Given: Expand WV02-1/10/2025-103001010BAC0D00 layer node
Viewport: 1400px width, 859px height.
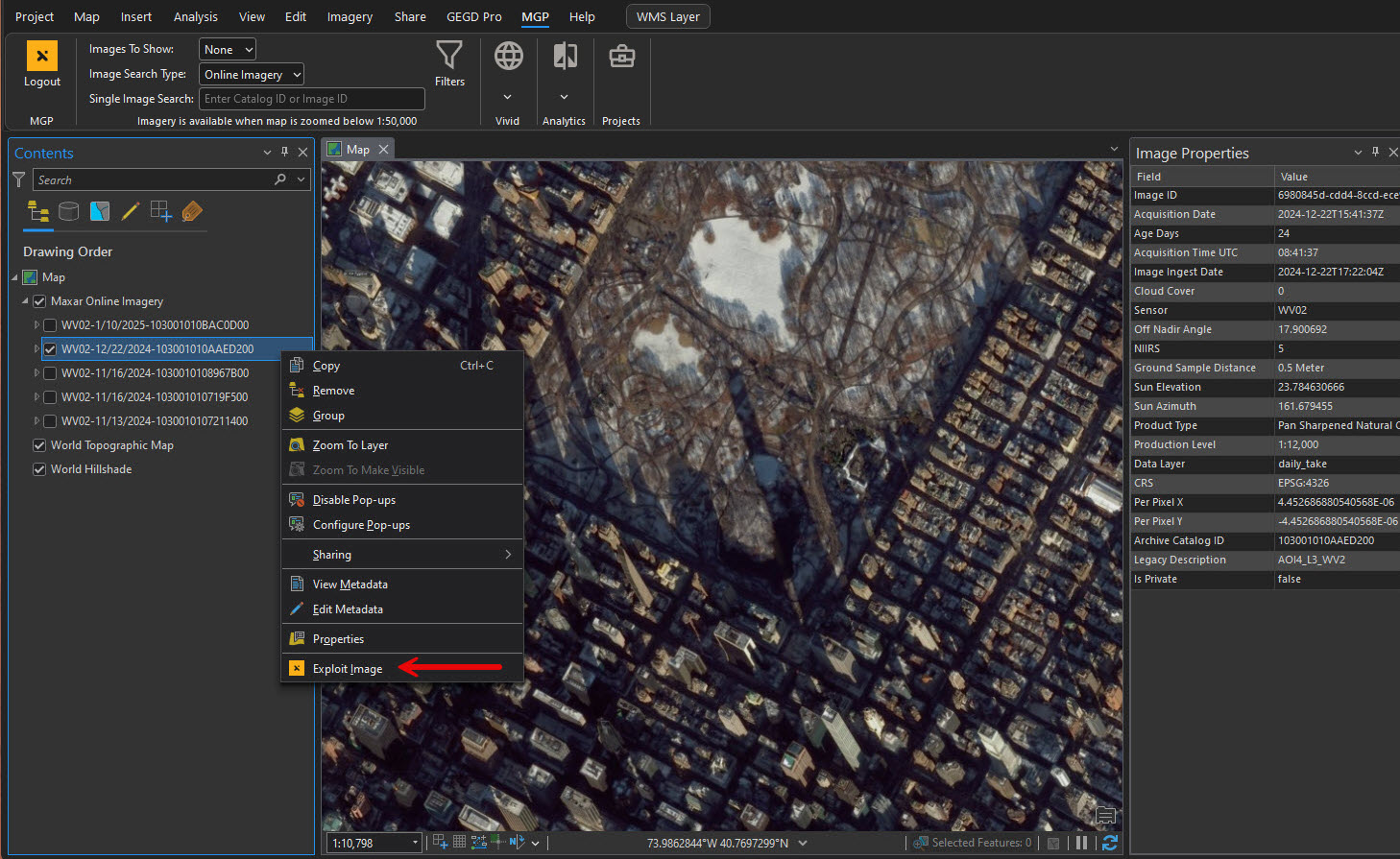Looking at the screenshot, I should click(36, 325).
